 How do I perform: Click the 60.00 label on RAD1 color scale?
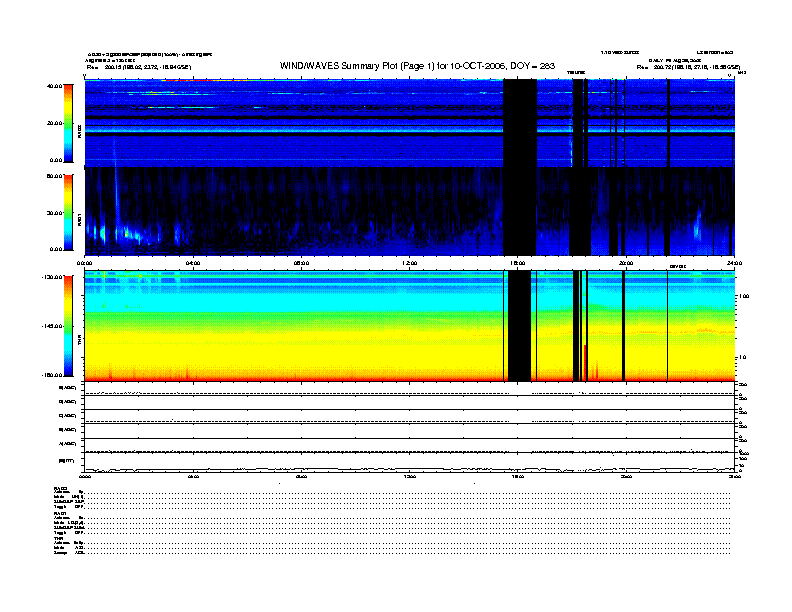[54, 176]
